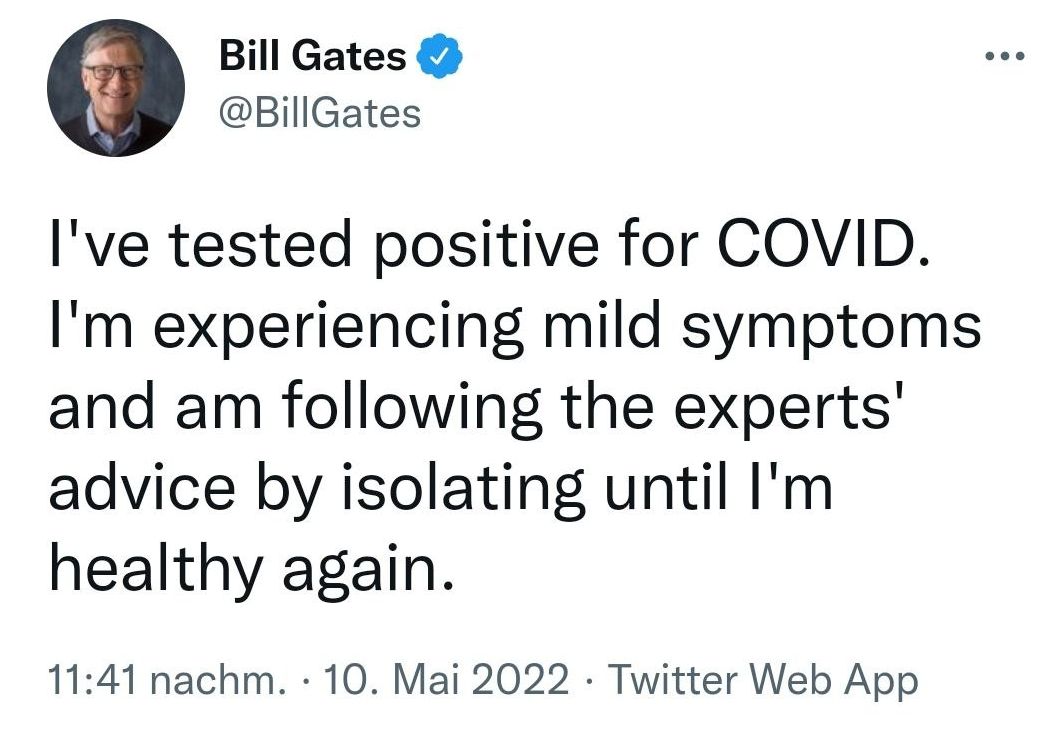Click the Bill Gates display name
This screenshot has width=1061, height=729.
pyautogui.click(x=312, y=58)
